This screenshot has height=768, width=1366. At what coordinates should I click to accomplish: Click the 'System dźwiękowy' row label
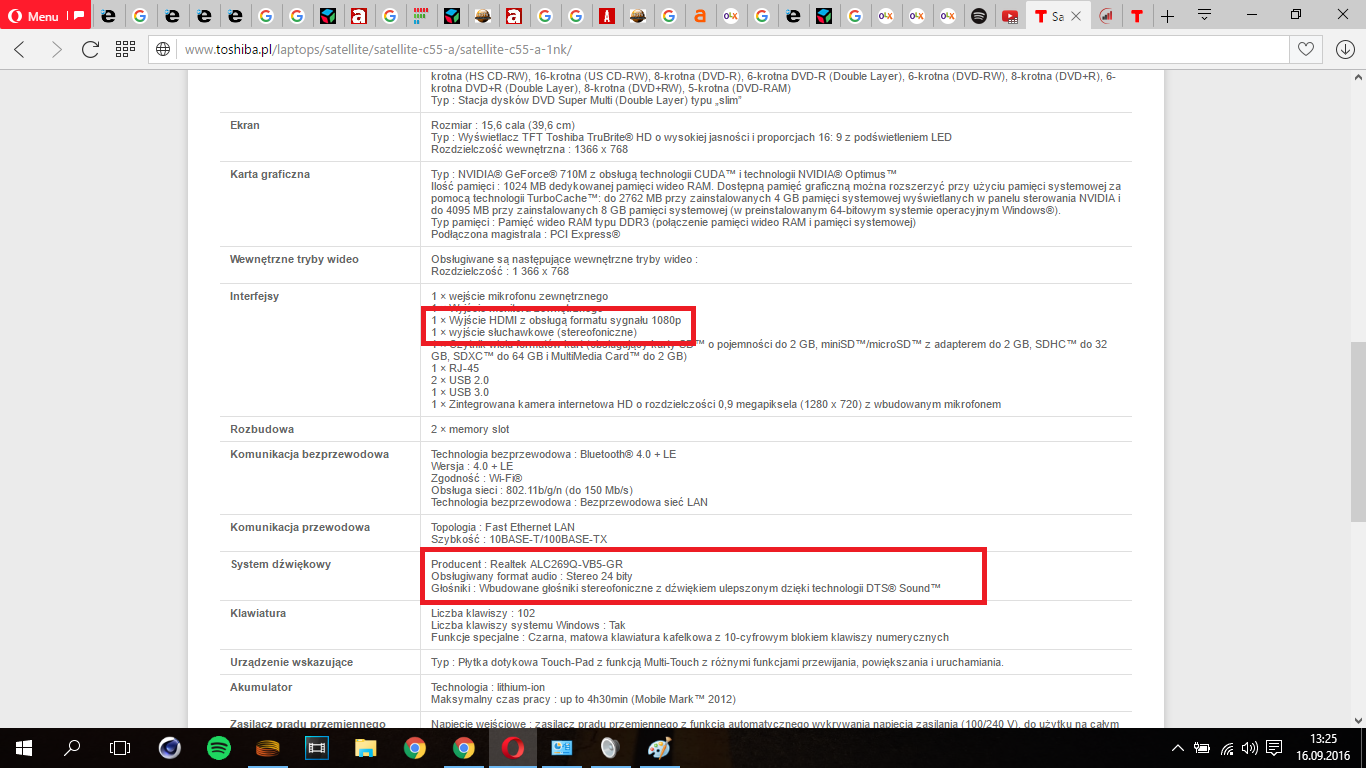tap(280, 564)
